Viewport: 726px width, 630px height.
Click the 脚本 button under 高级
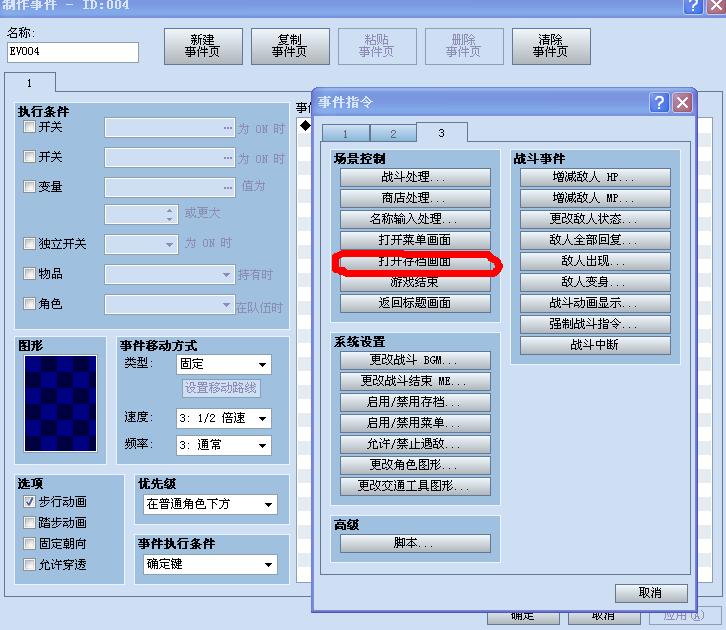point(415,543)
